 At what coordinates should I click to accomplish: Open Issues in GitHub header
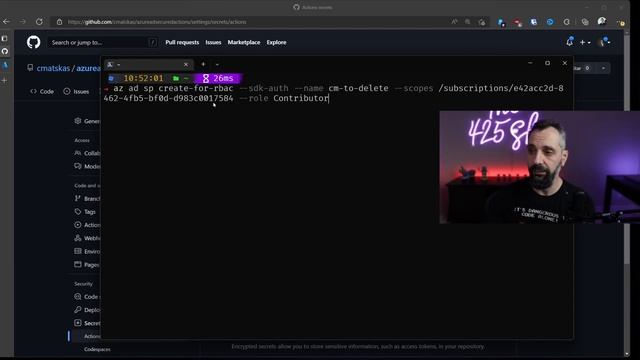[213, 42]
